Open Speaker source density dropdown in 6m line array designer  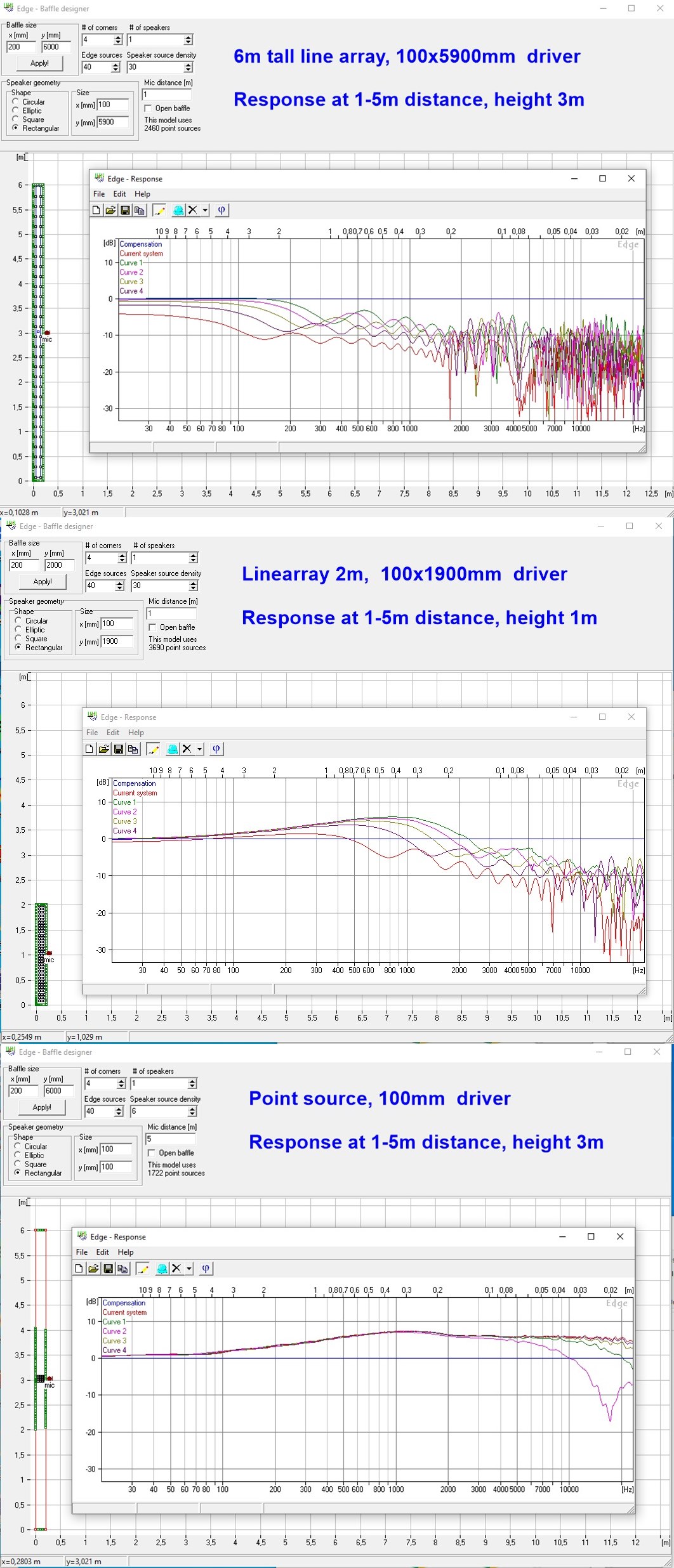[188, 67]
